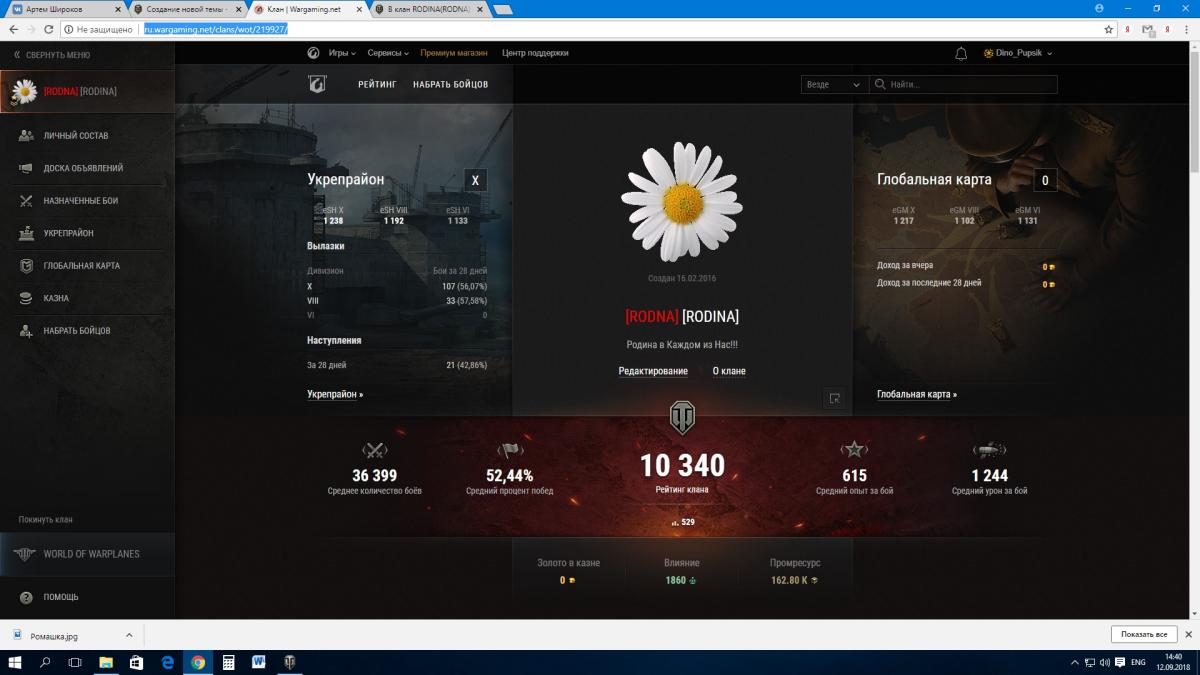Open World of Tanks taskbar icon

290,662
